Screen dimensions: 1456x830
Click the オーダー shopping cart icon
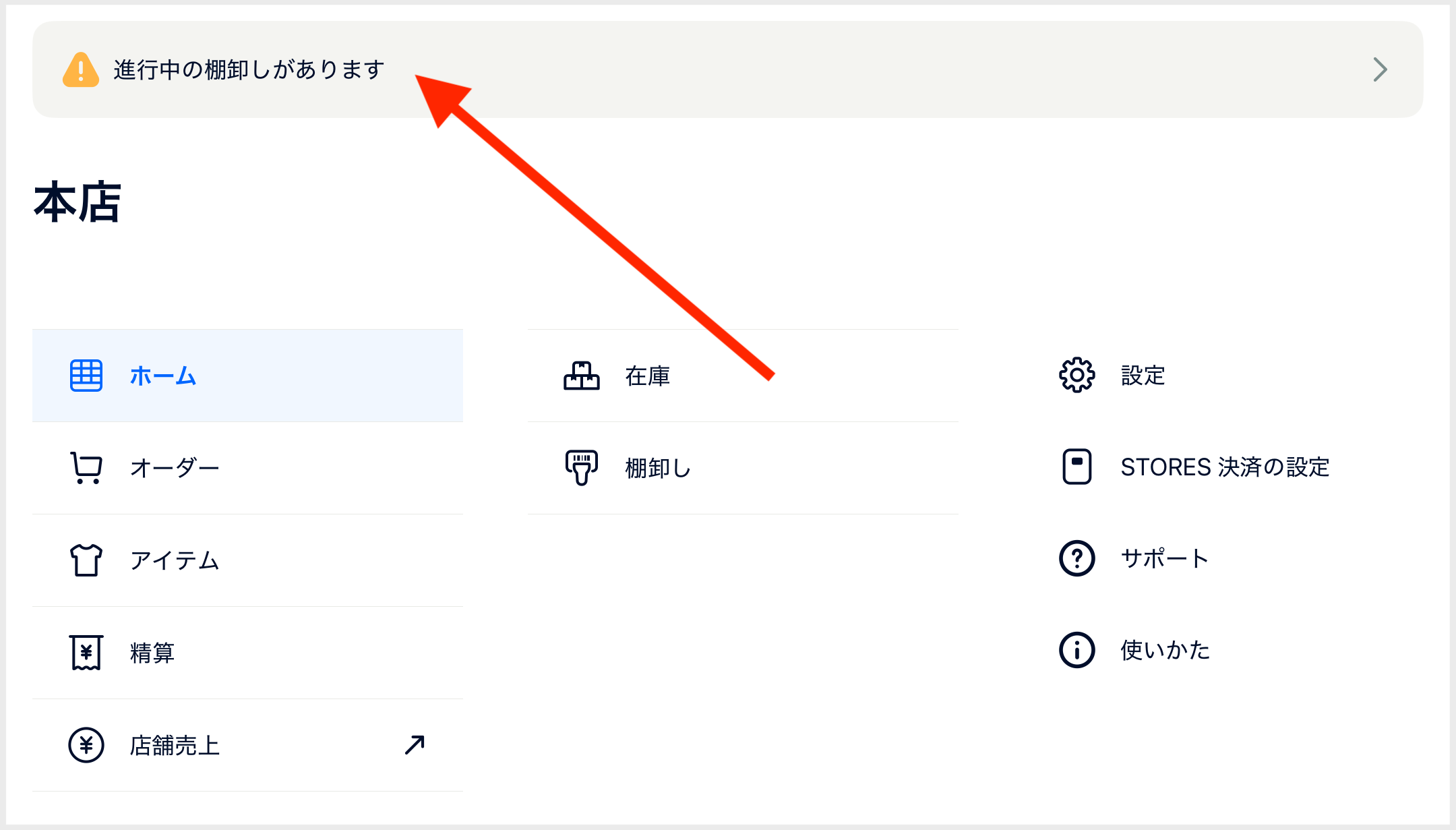[x=86, y=468]
